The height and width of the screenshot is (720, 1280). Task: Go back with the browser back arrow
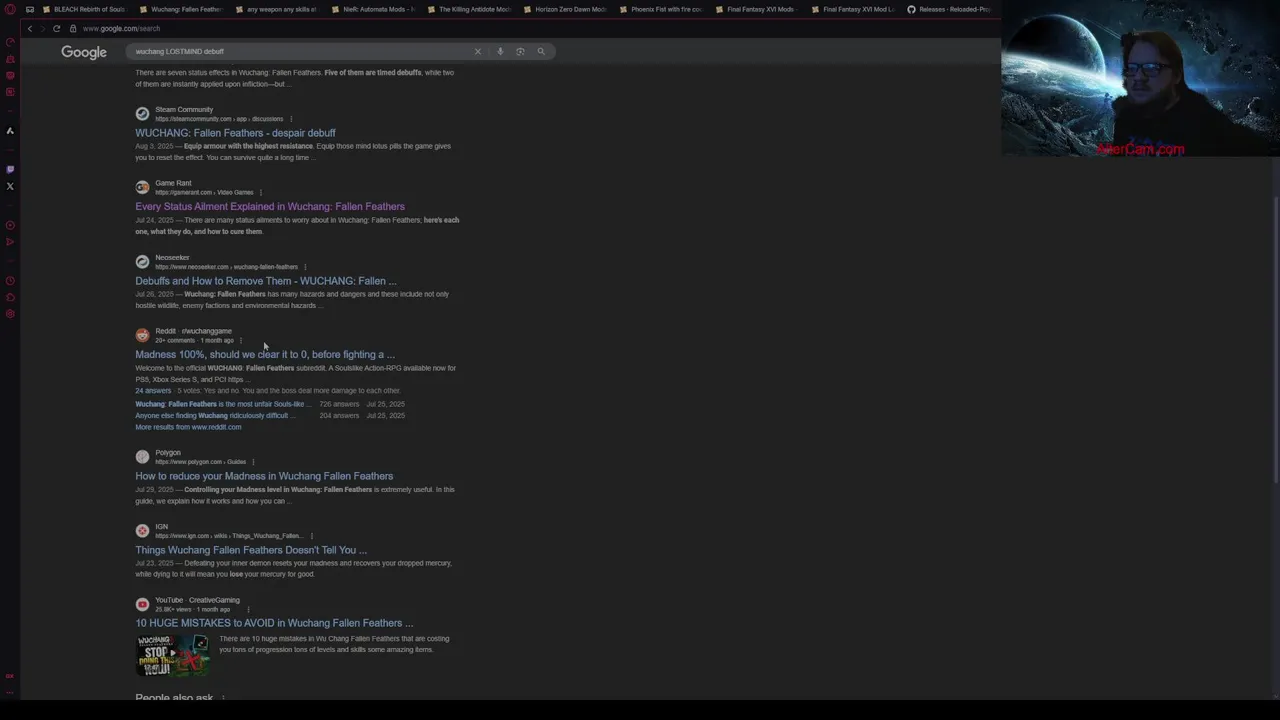(x=29, y=28)
